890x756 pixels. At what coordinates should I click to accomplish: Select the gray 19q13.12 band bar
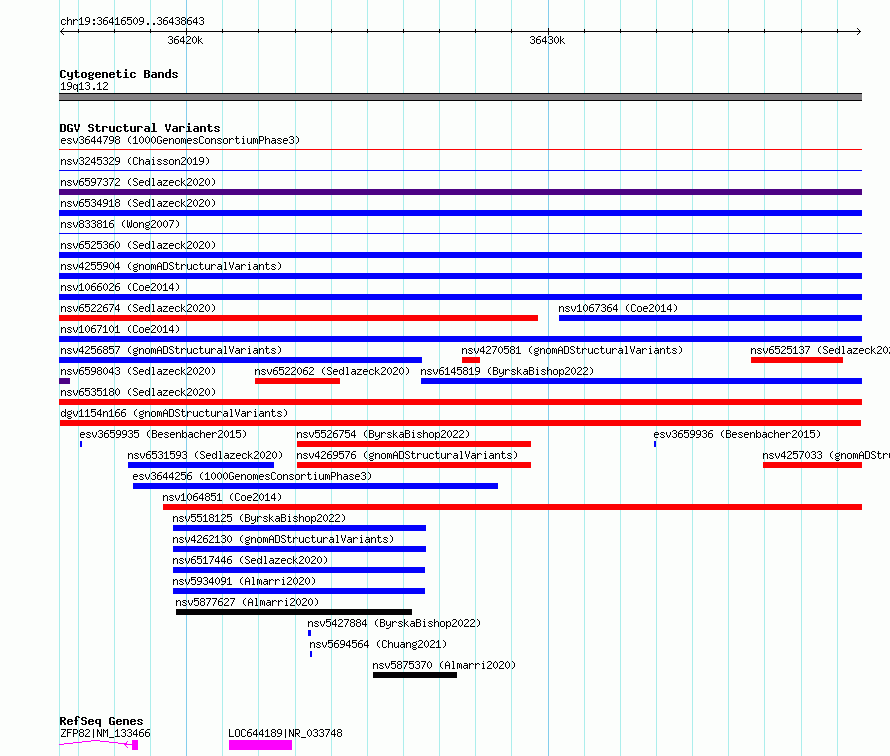point(460,97)
